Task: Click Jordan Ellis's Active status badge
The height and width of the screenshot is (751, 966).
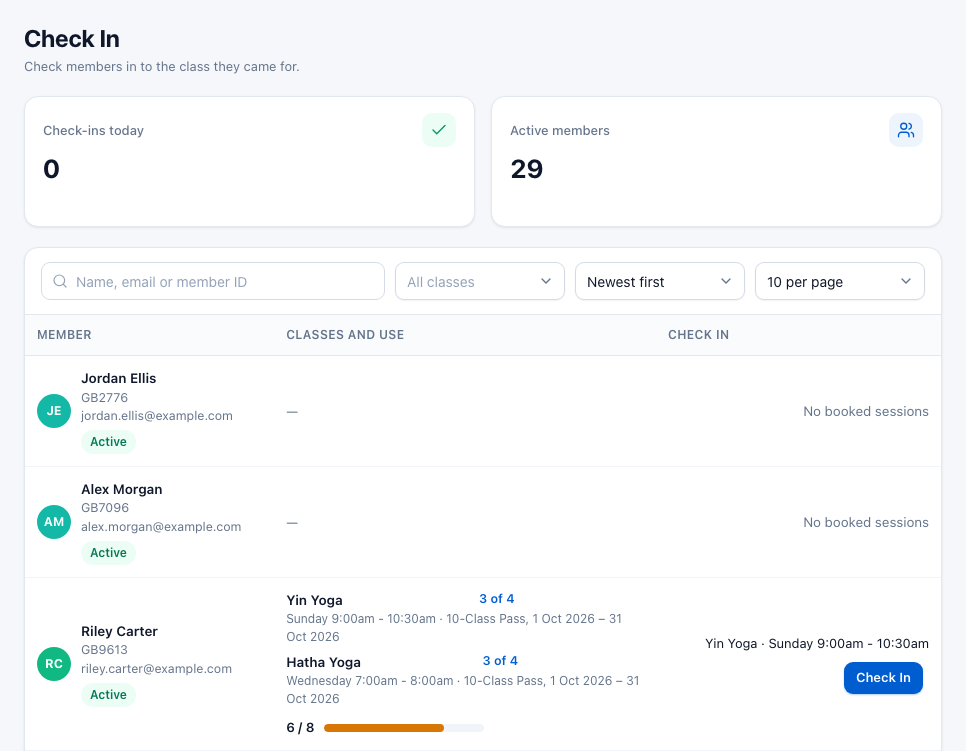Action: (108, 442)
